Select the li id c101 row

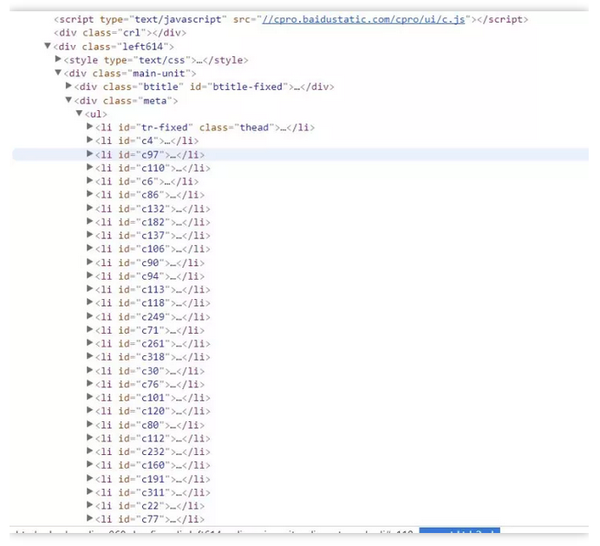[x=152, y=398]
